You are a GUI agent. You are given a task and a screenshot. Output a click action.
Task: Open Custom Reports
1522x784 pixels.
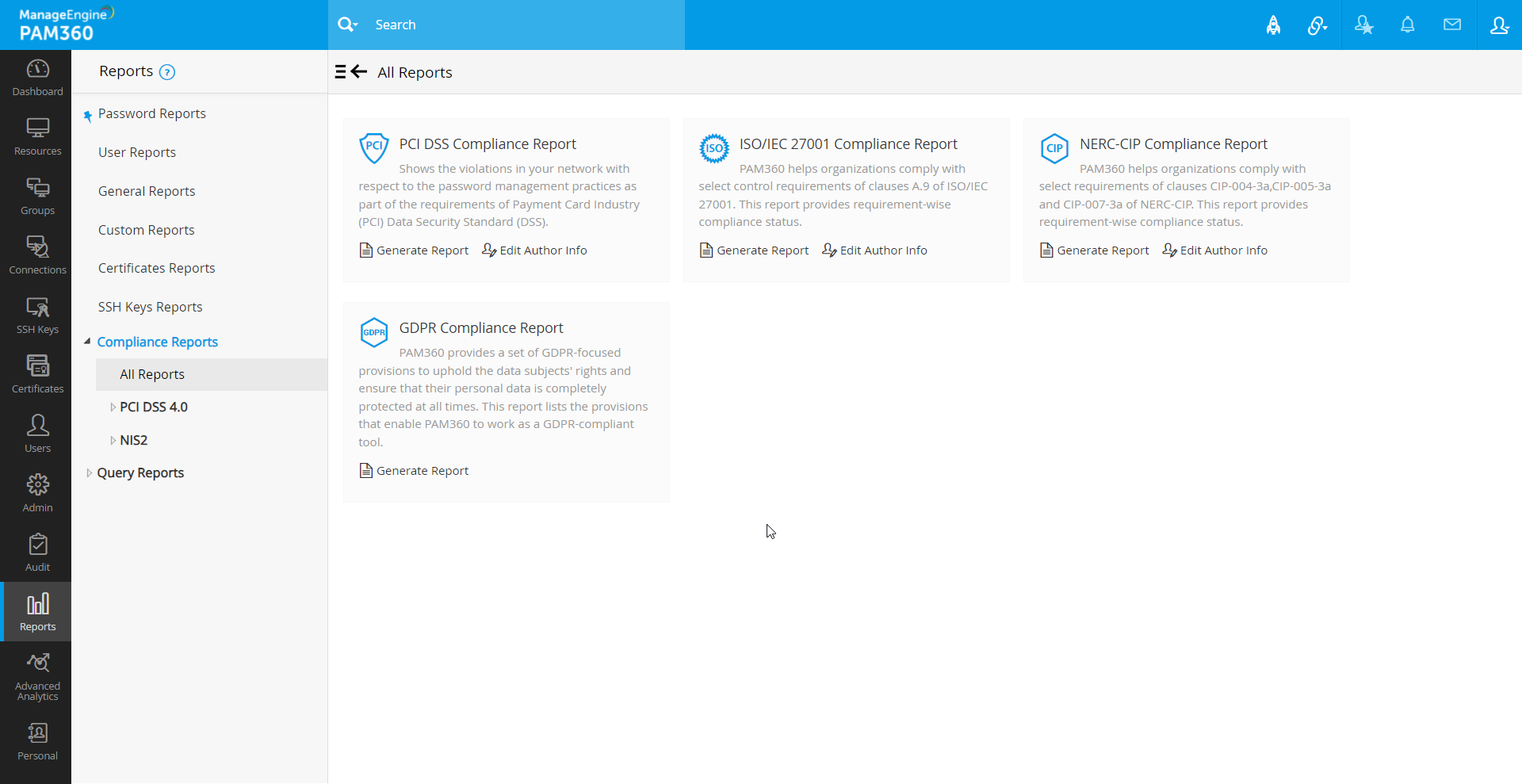[147, 230]
